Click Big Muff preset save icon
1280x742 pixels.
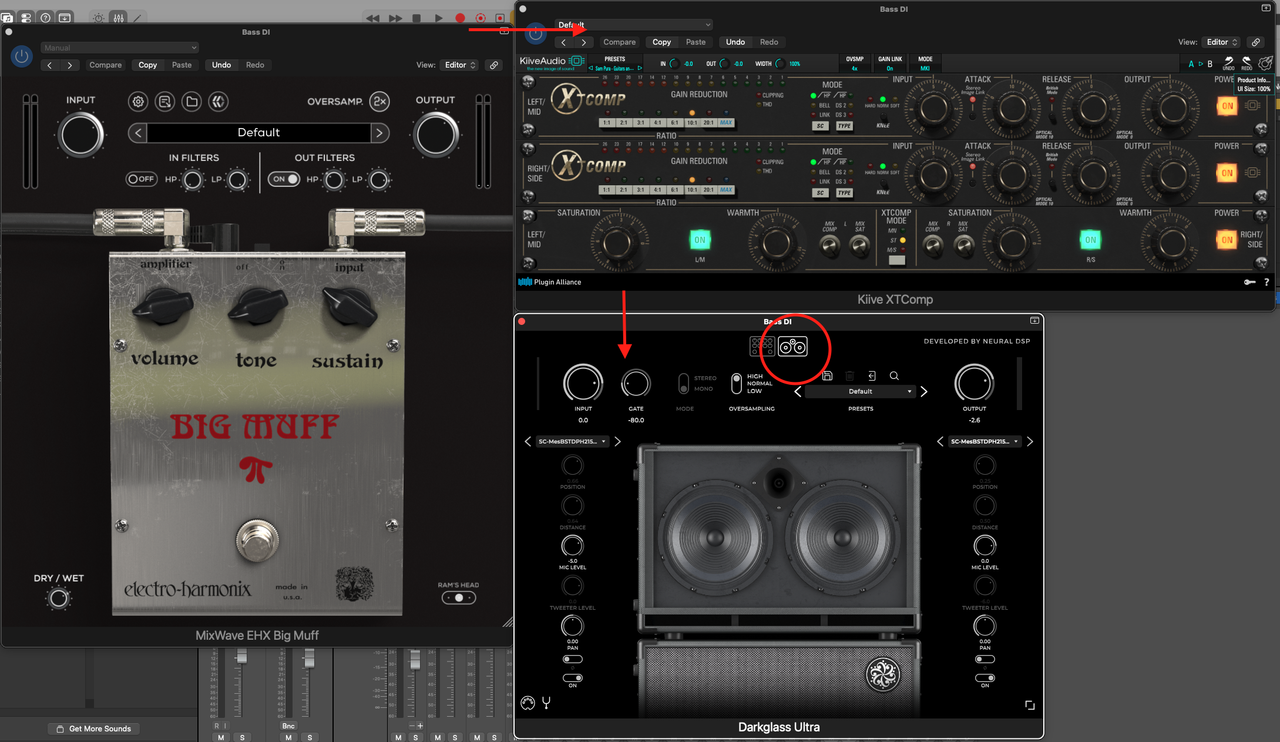[x=165, y=101]
